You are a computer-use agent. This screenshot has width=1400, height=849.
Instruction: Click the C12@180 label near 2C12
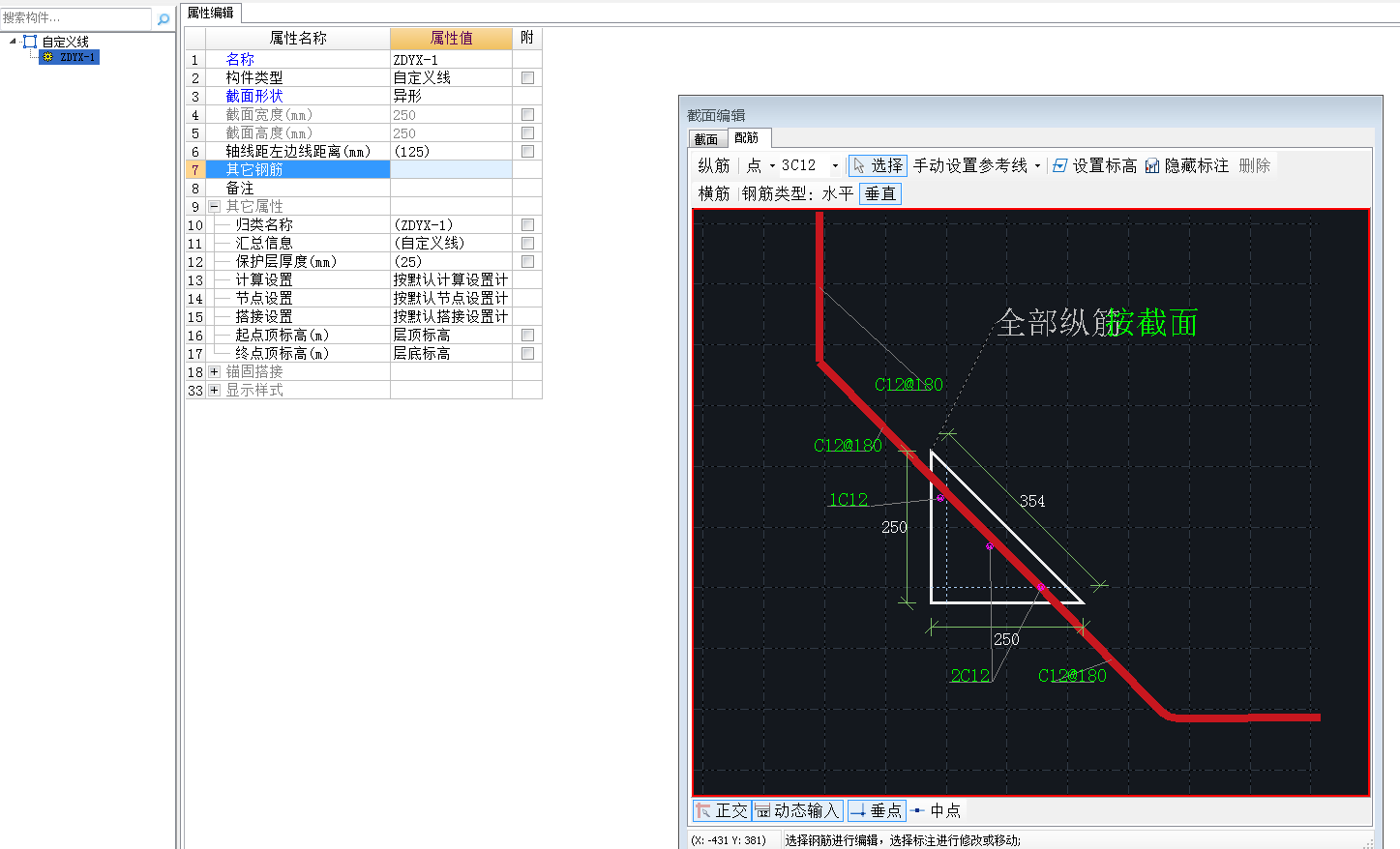point(1072,675)
